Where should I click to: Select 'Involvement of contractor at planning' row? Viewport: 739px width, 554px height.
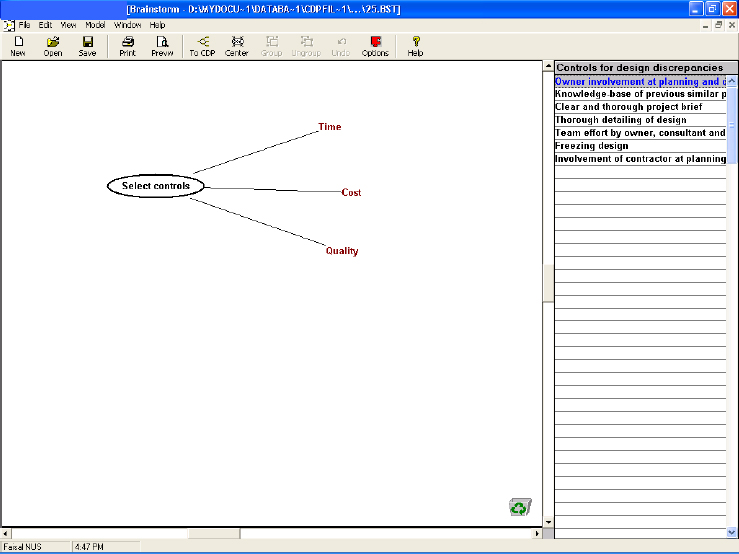(x=640, y=159)
